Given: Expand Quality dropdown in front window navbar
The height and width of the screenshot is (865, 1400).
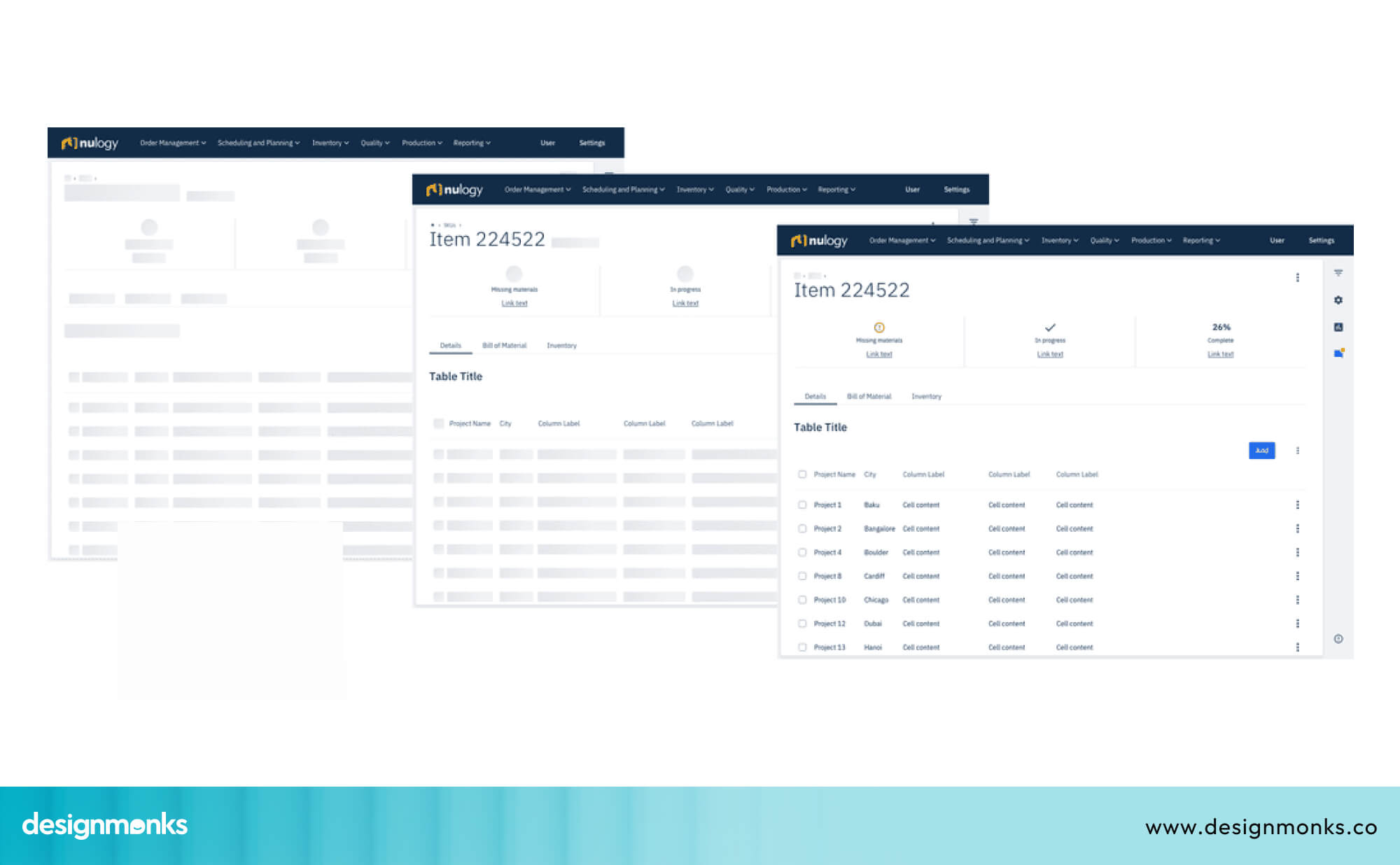Looking at the screenshot, I should click(x=1105, y=241).
